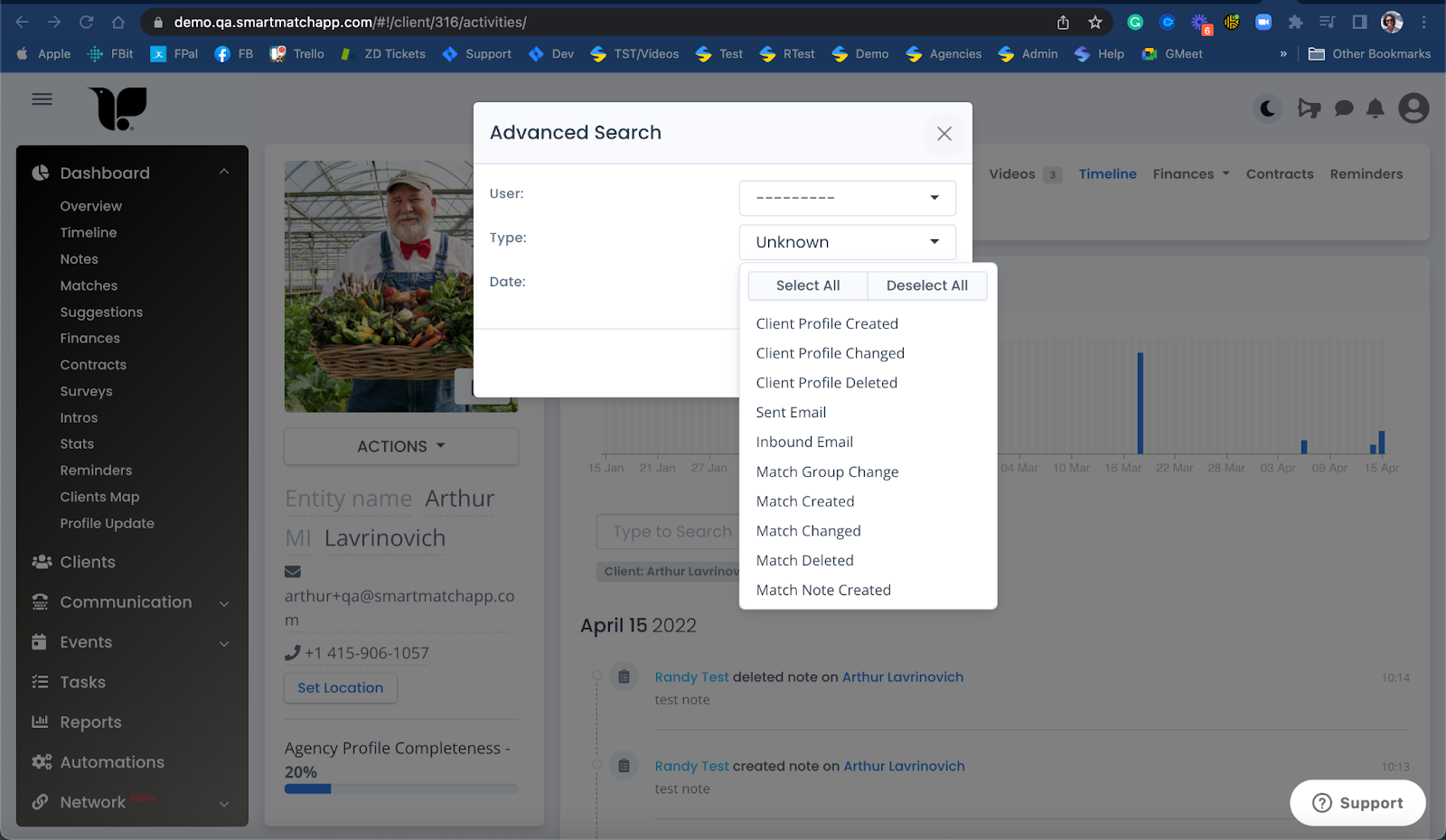1446x840 pixels.
Task: Click the Agency Profile Completeness progress bar
Action: tap(401, 789)
